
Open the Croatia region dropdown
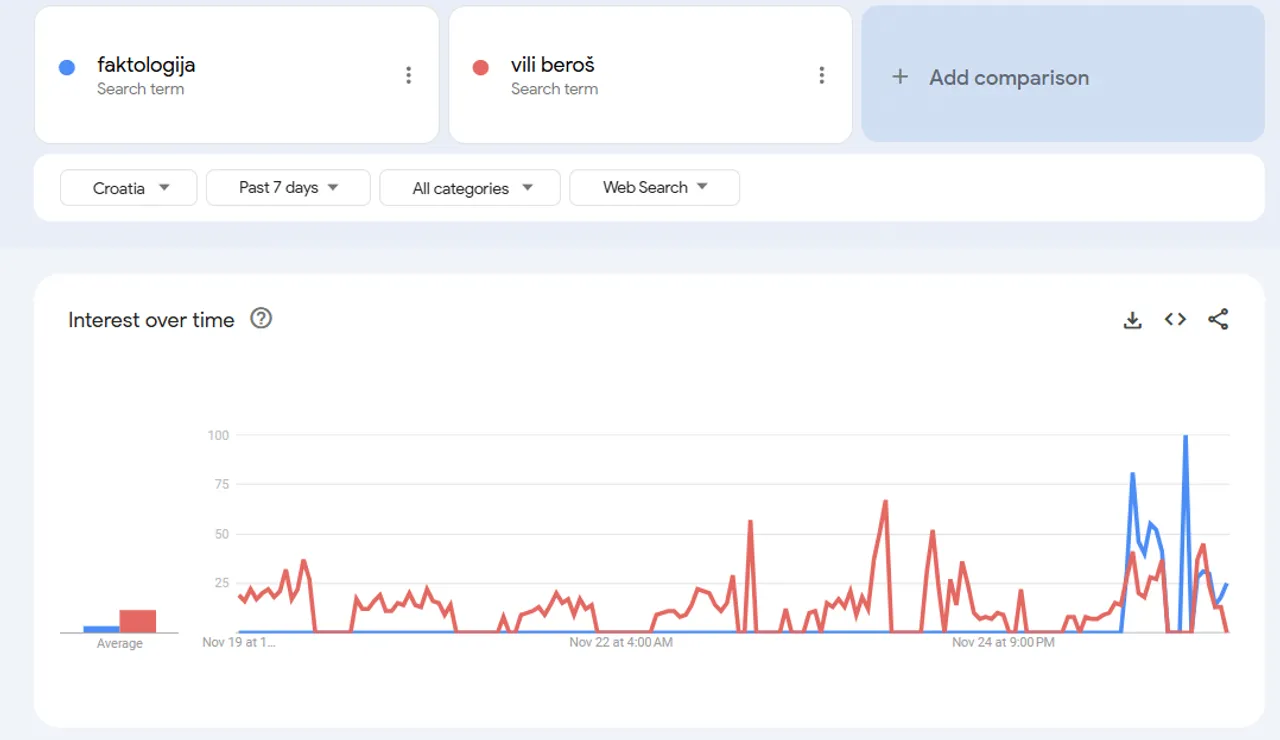pyautogui.click(x=129, y=188)
